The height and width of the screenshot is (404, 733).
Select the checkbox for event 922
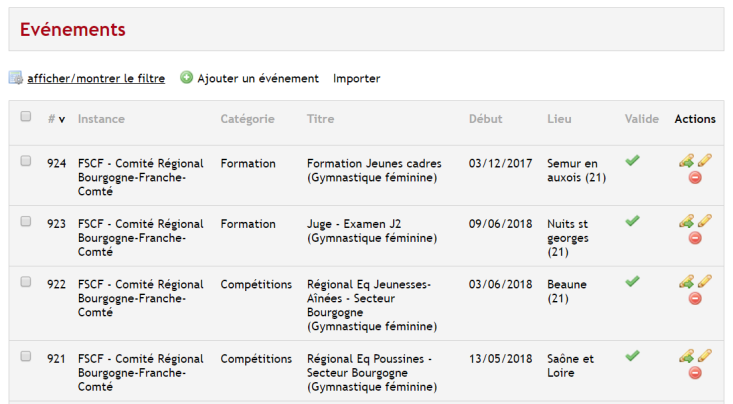click(x=26, y=282)
